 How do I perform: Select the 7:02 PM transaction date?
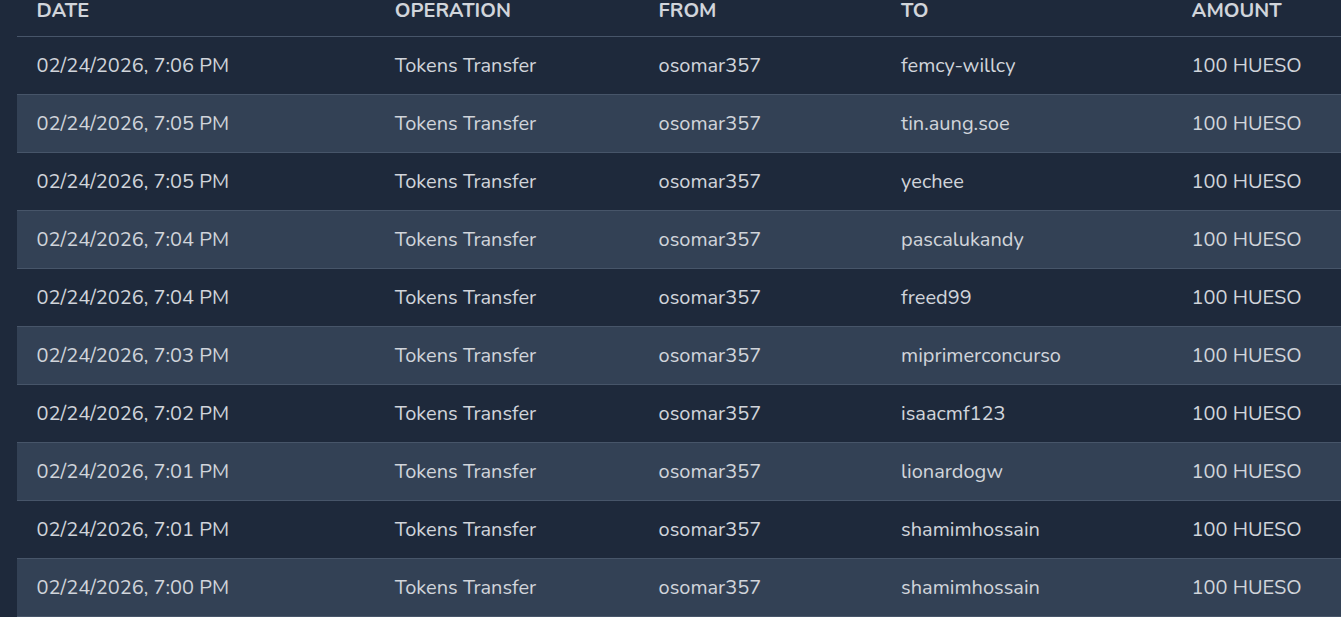(133, 414)
